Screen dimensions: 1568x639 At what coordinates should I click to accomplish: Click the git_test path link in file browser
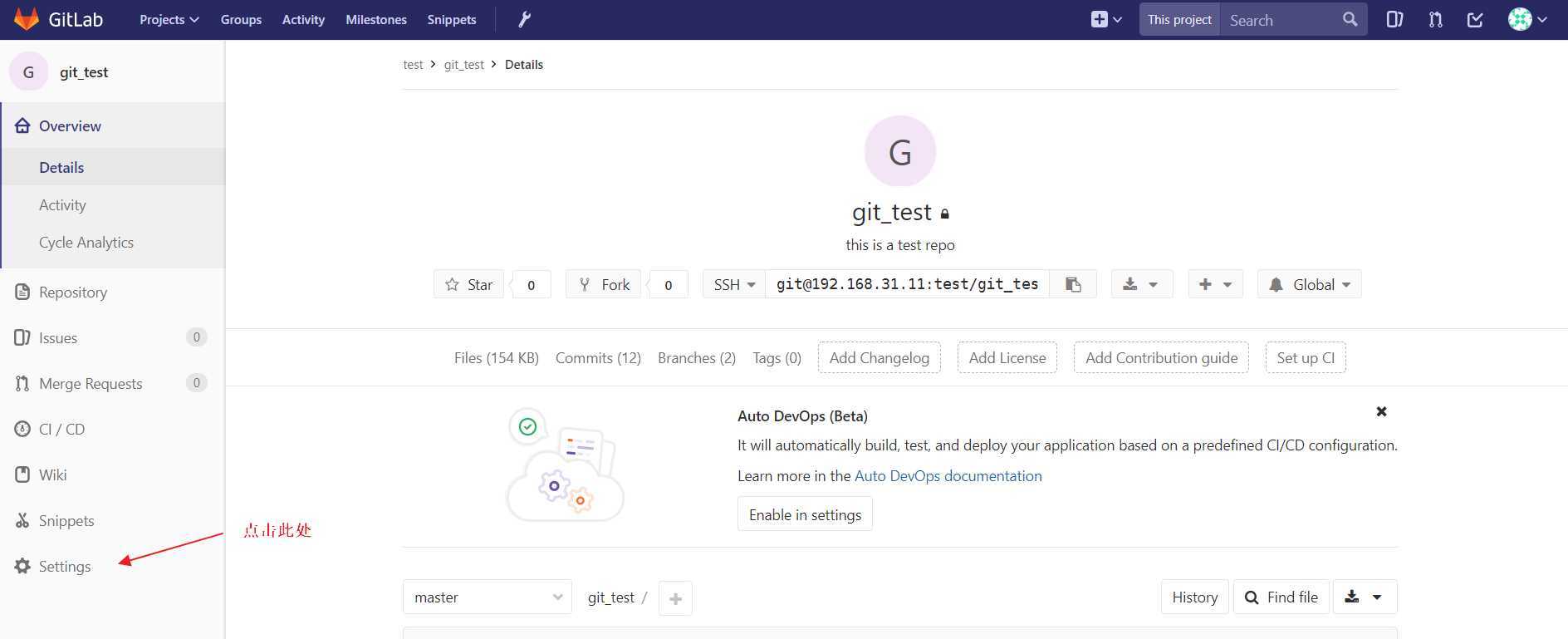610,597
